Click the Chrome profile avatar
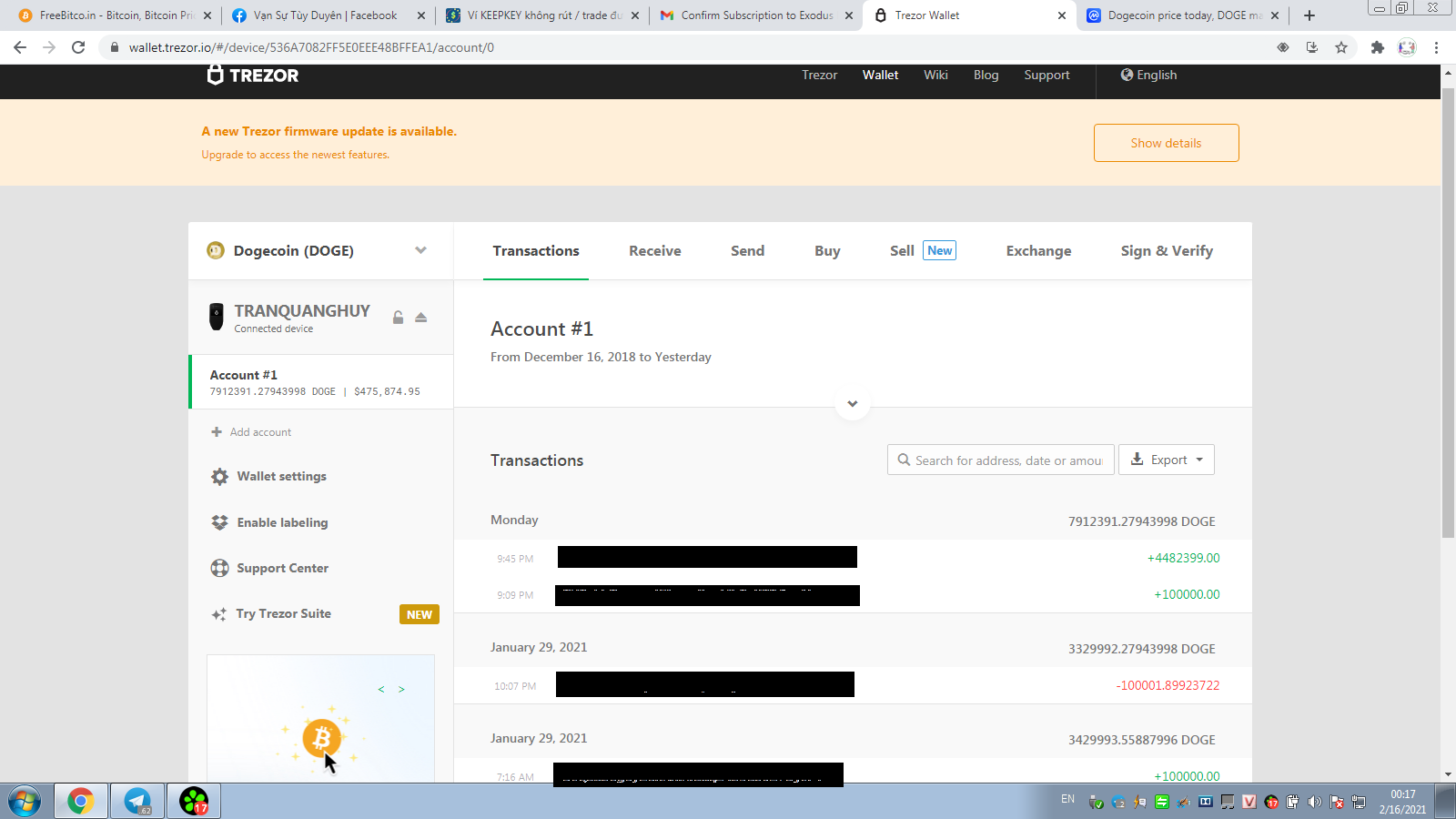Image resolution: width=1456 pixels, height=819 pixels. click(1407, 47)
